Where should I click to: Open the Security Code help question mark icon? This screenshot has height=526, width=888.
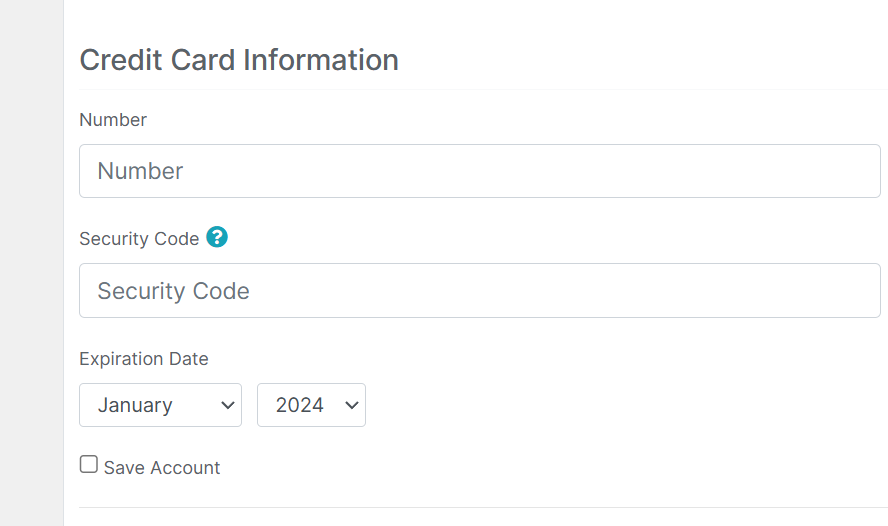(217, 237)
